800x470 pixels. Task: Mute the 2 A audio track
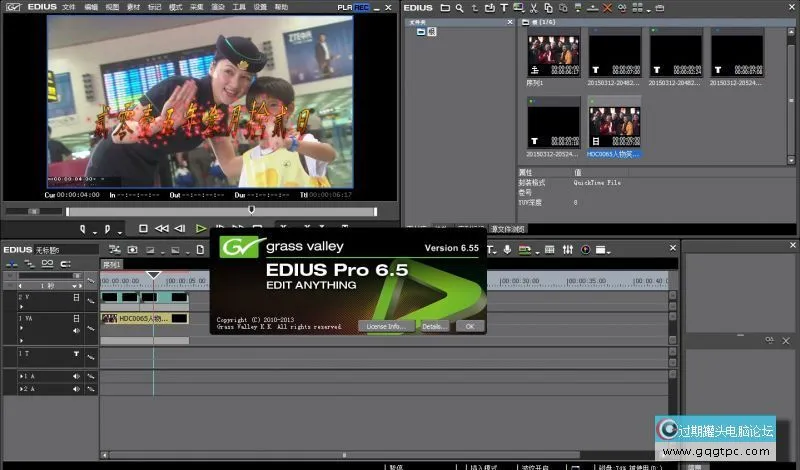tap(76, 389)
